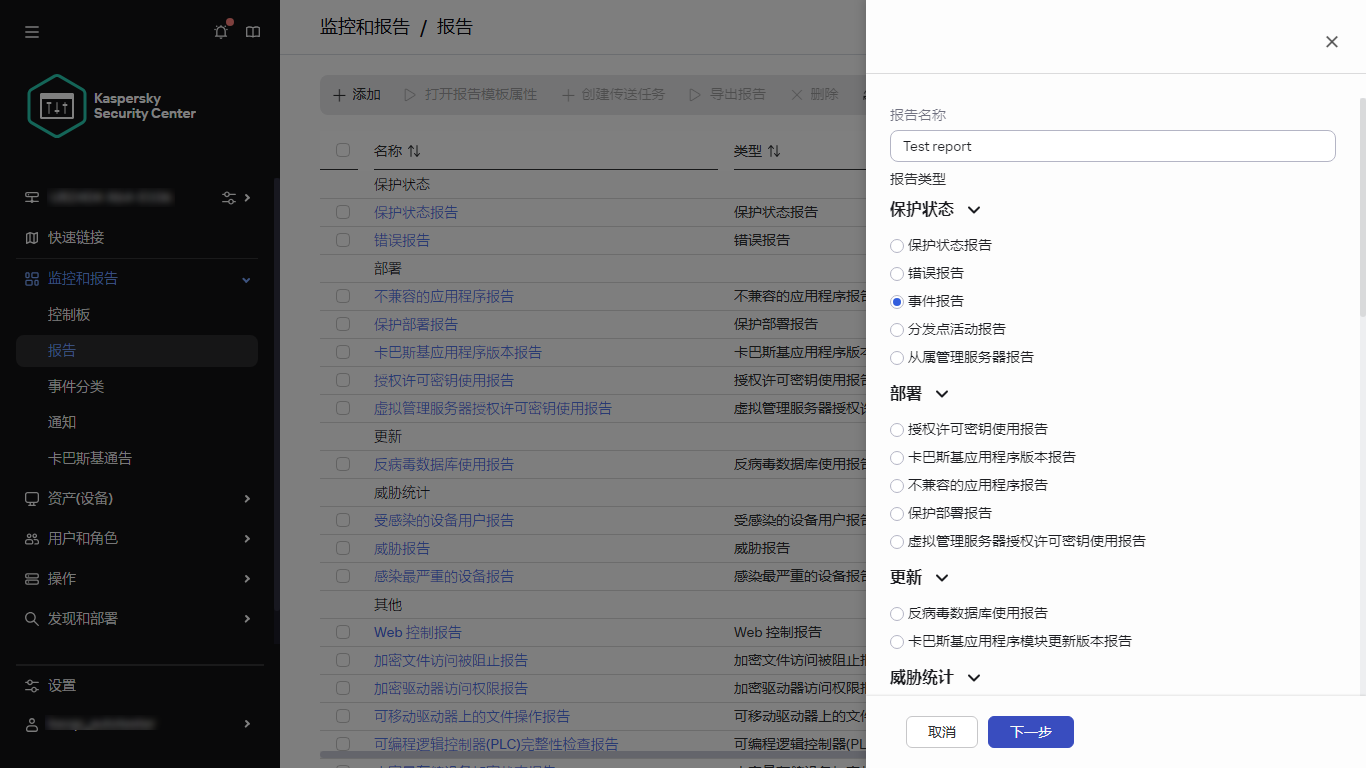This screenshot has width=1366, height=768.
Task: Click the 操作 sidebar icon
Action: click(x=31, y=578)
